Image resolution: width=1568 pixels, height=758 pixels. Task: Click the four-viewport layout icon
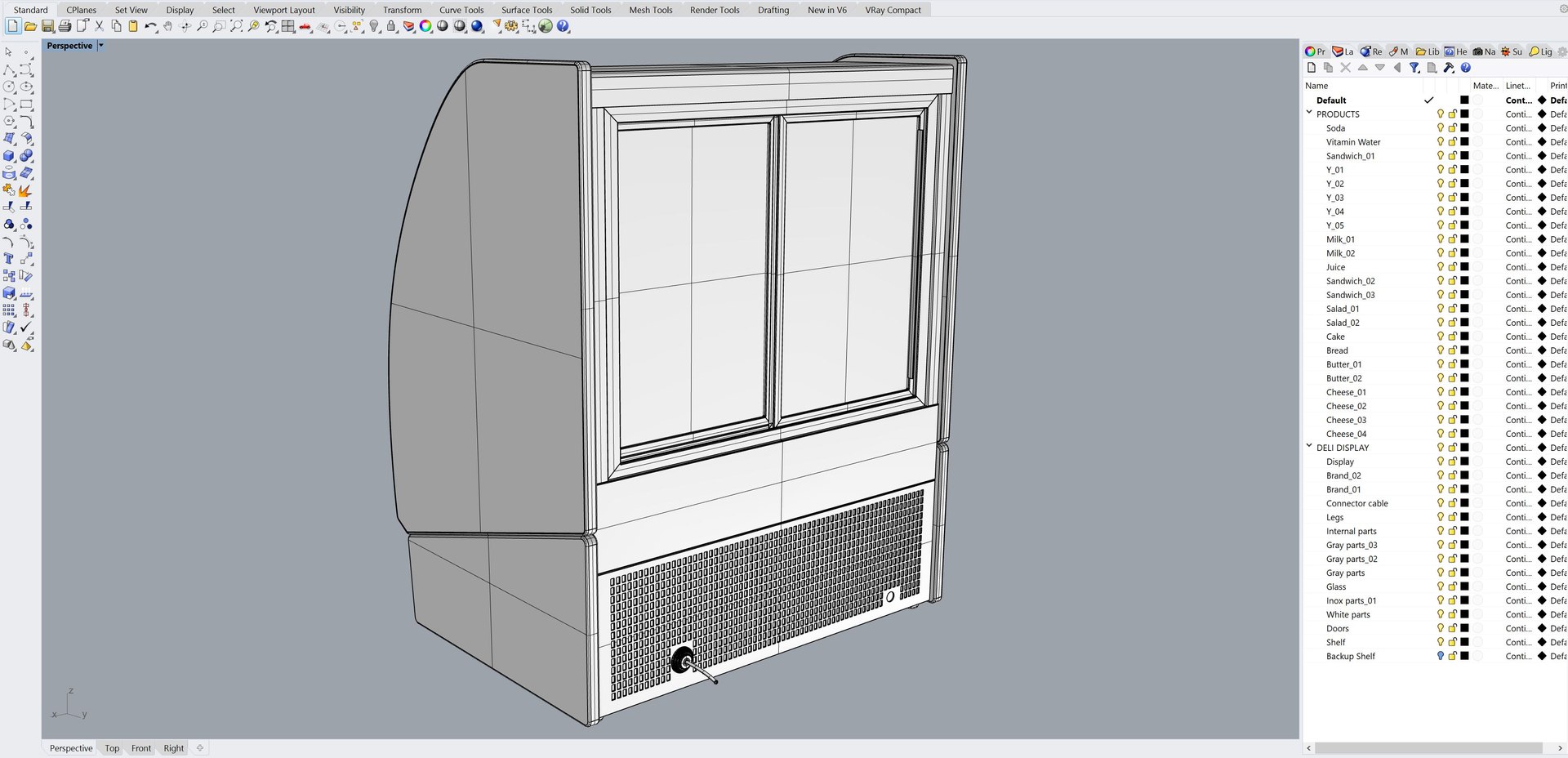pos(288,26)
